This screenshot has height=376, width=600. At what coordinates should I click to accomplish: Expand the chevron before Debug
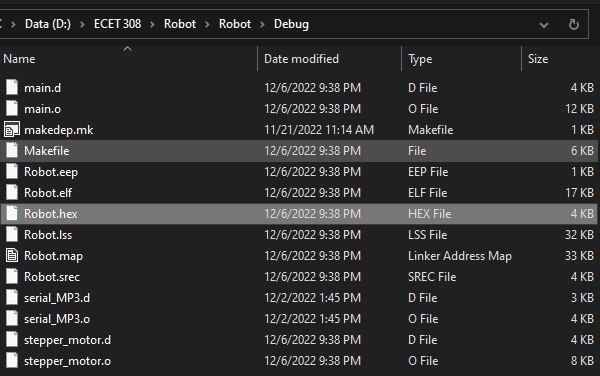click(262, 24)
